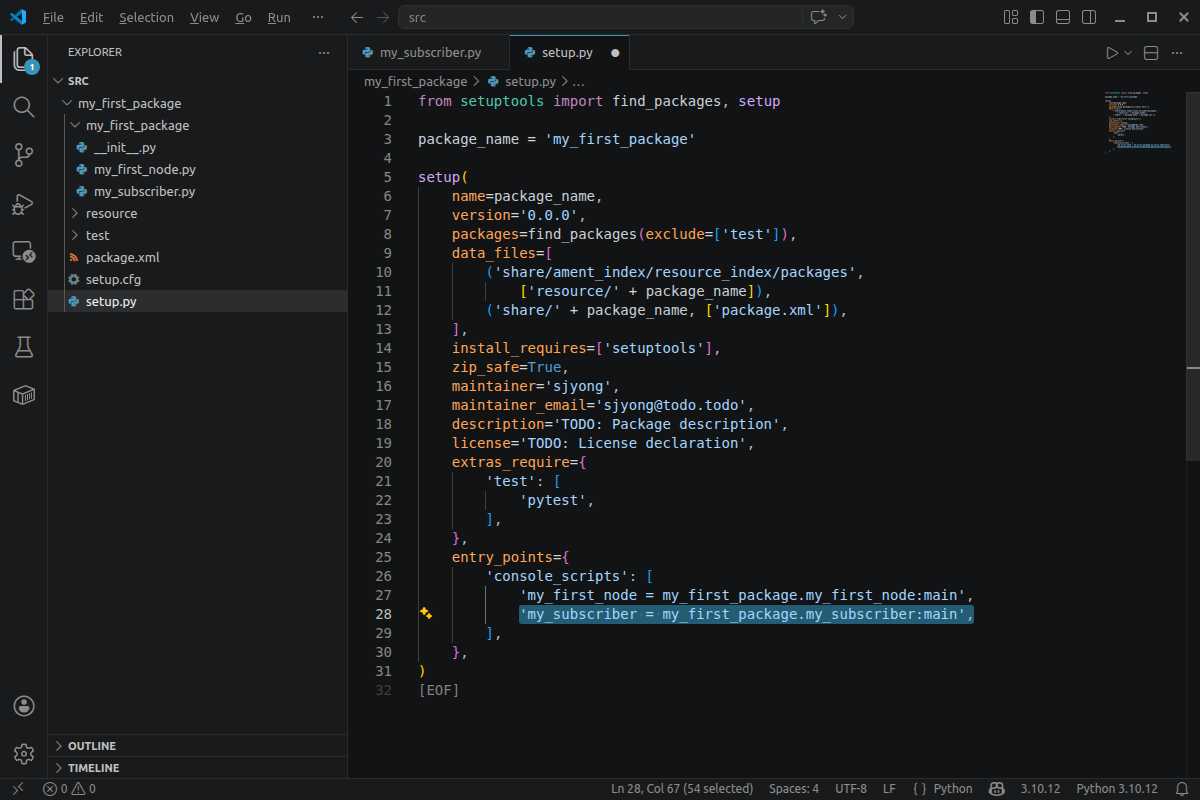The height and width of the screenshot is (800, 1200).
Task: Open the run options dropdown arrow
Action: point(1128,53)
